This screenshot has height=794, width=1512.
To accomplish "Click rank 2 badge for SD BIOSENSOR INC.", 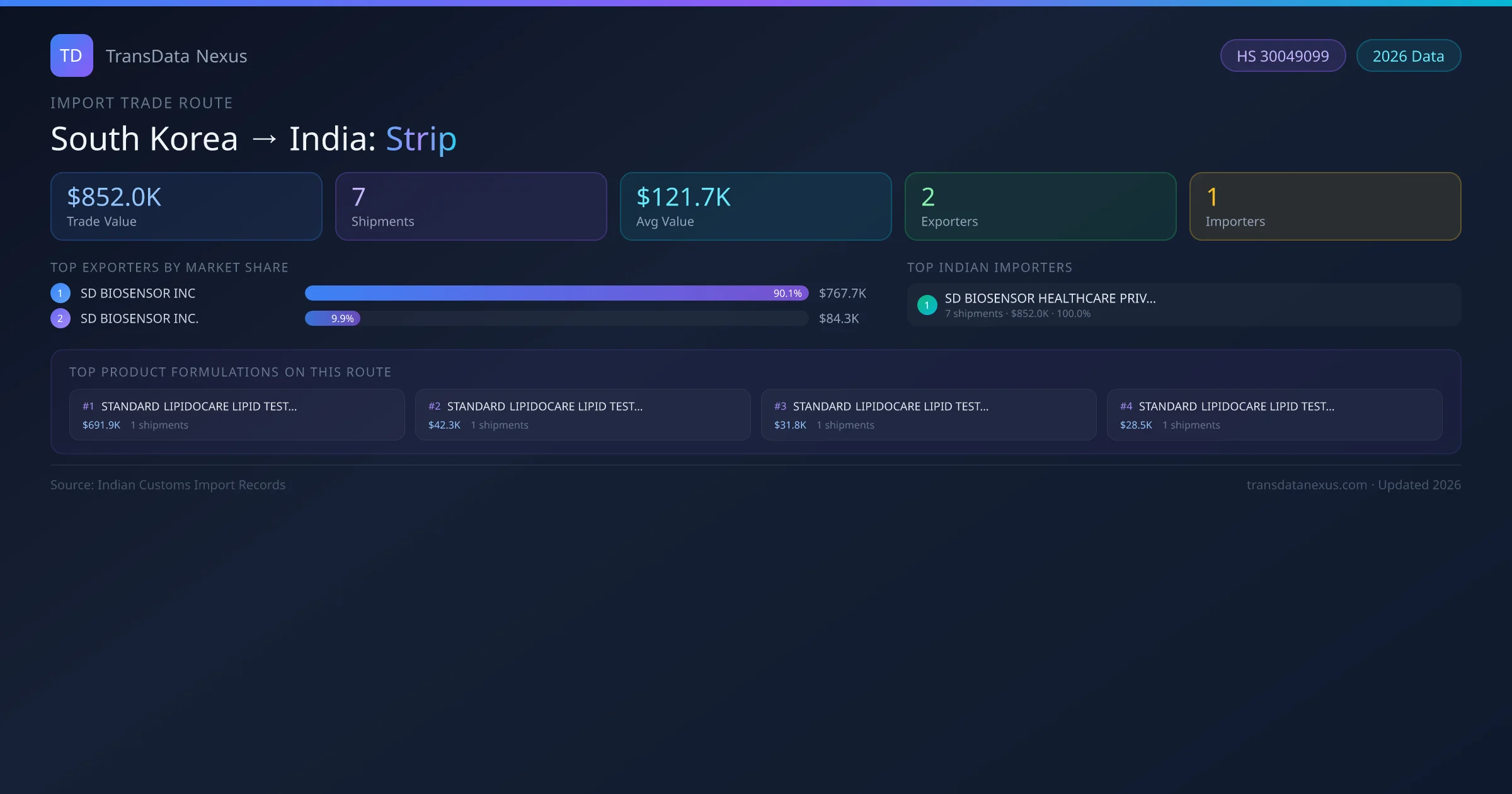I will click(x=60, y=318).
